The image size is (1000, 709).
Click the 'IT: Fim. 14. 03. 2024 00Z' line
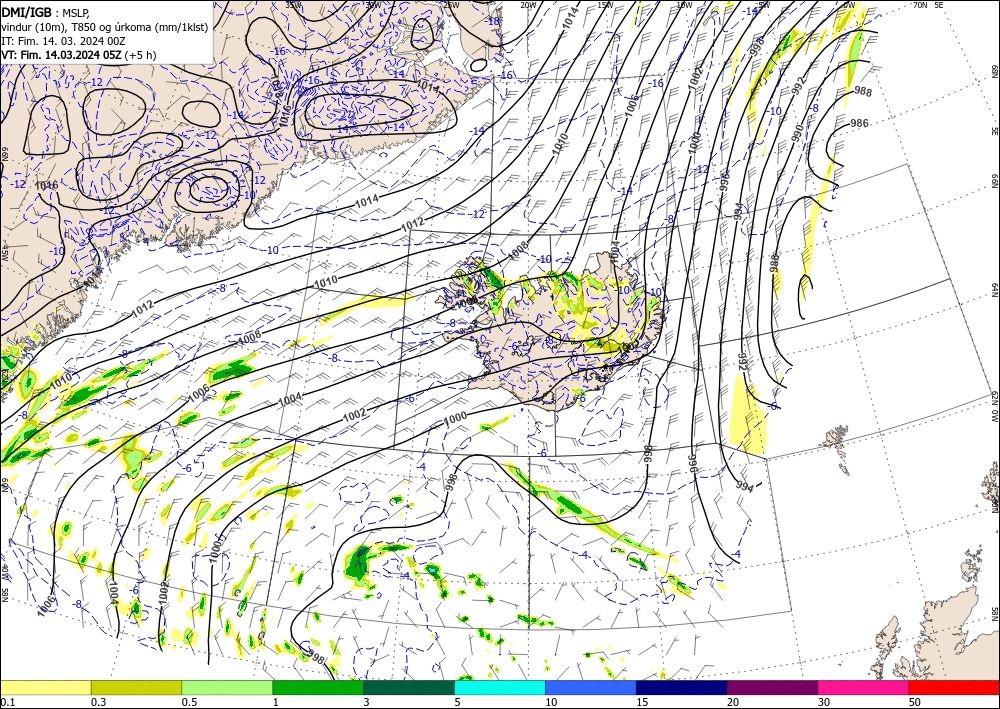[63, 41]
